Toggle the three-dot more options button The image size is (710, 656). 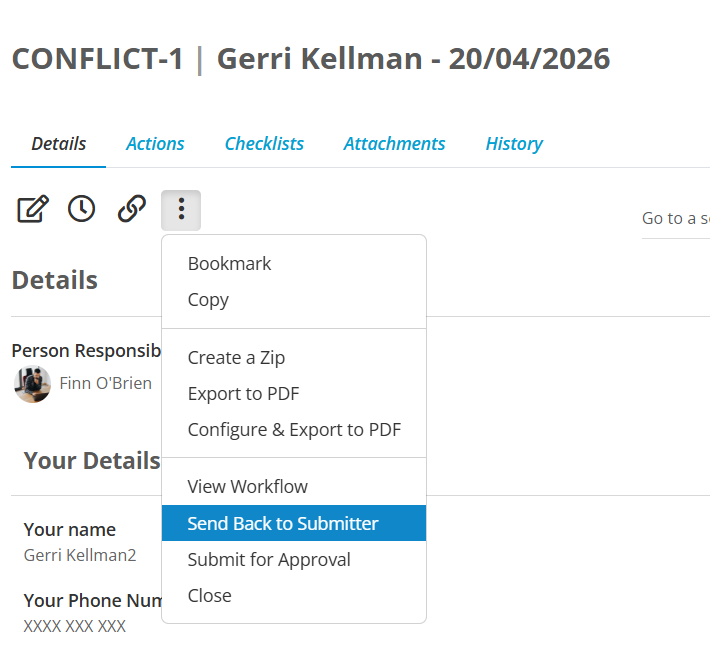(181, 210)
